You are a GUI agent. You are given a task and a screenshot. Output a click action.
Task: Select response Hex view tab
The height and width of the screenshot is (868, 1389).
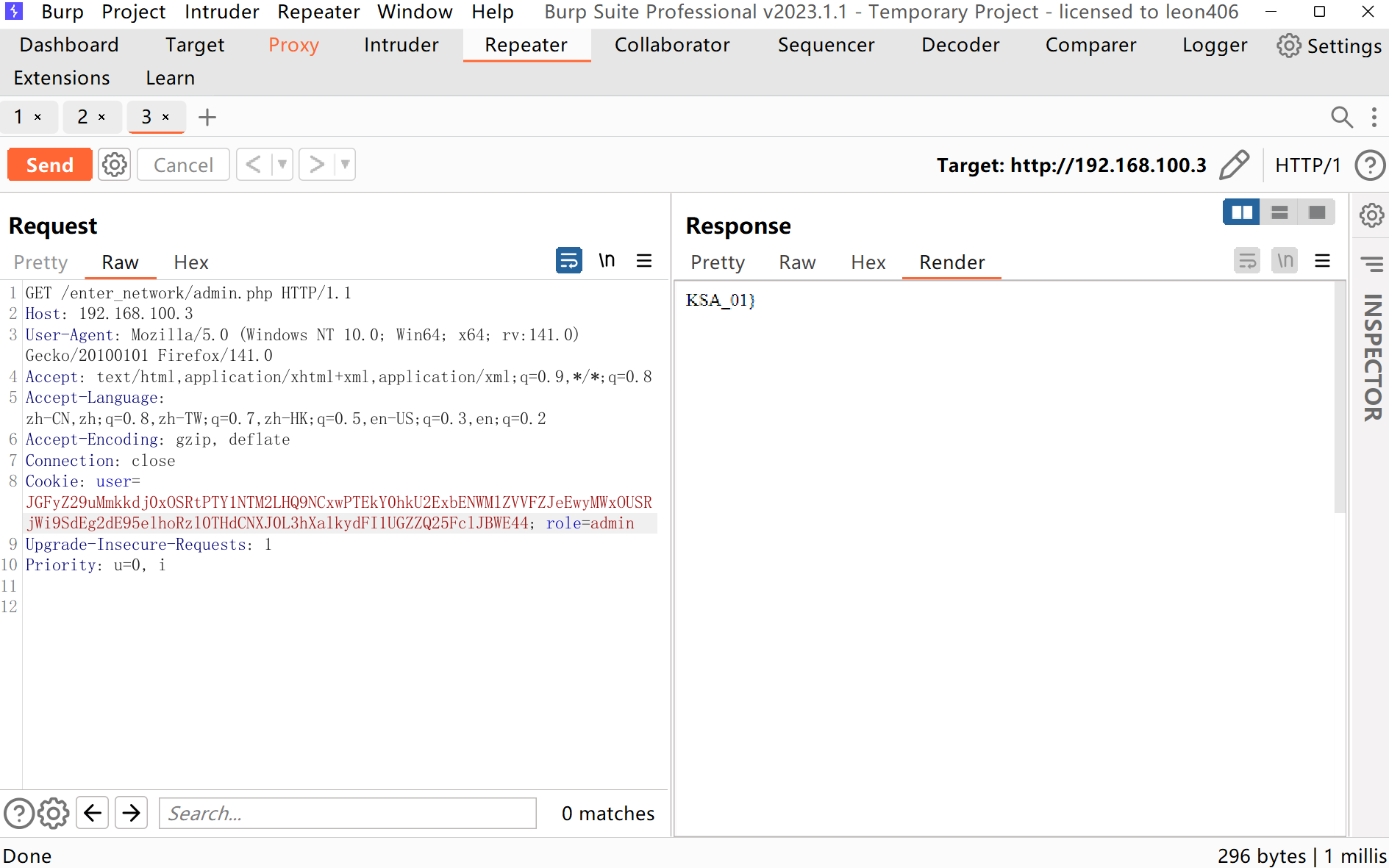click(868, 262)
